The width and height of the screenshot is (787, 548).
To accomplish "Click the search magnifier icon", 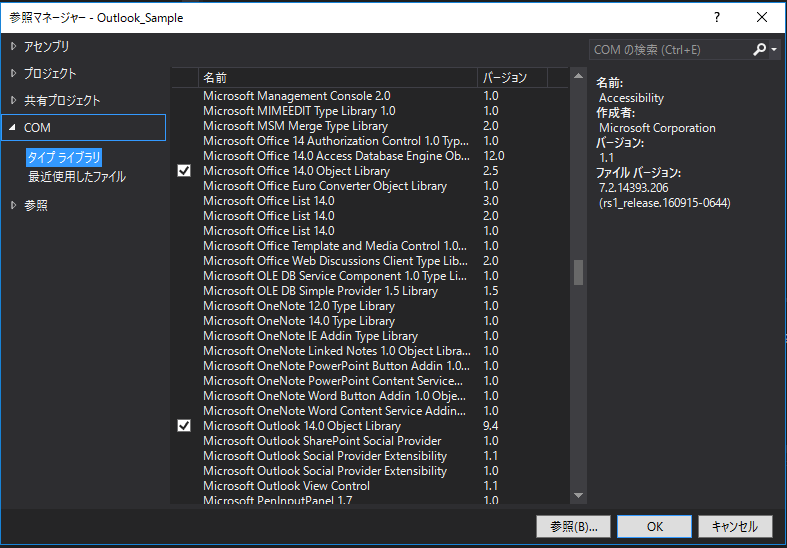I will coord(759,49).
